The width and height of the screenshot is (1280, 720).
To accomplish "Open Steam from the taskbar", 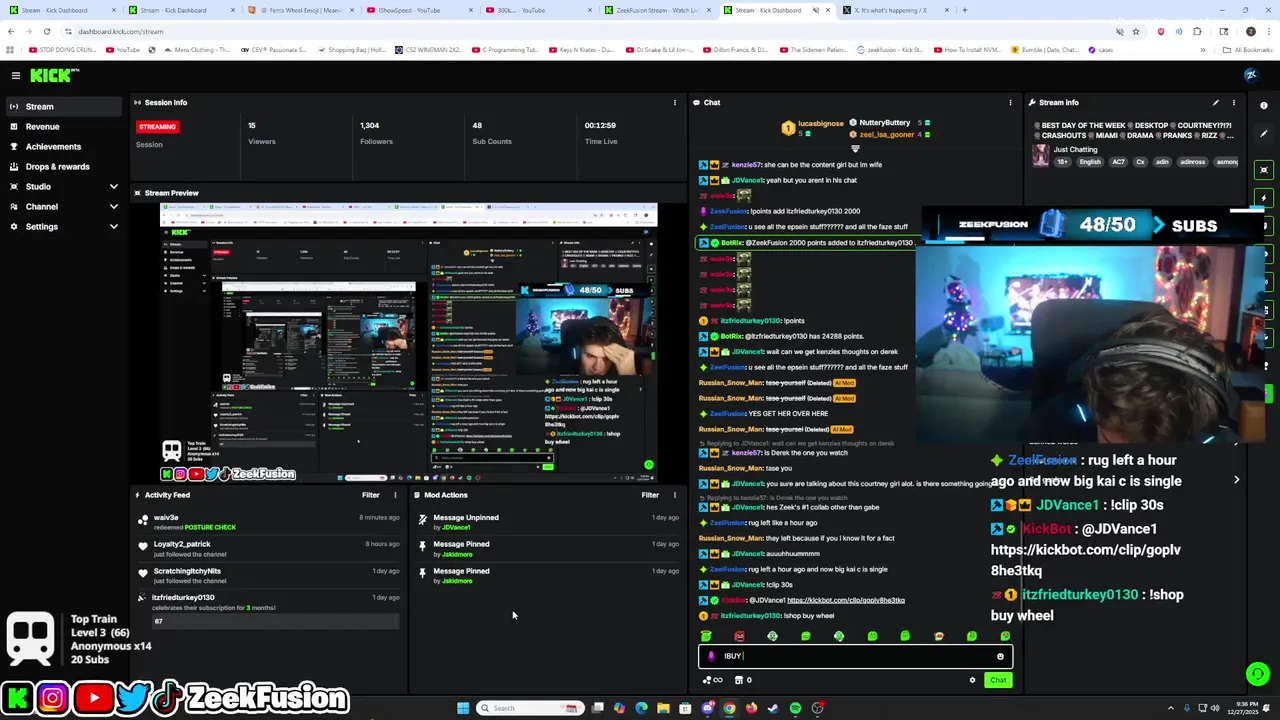I will pyautogui.click(x=773, y=708).
